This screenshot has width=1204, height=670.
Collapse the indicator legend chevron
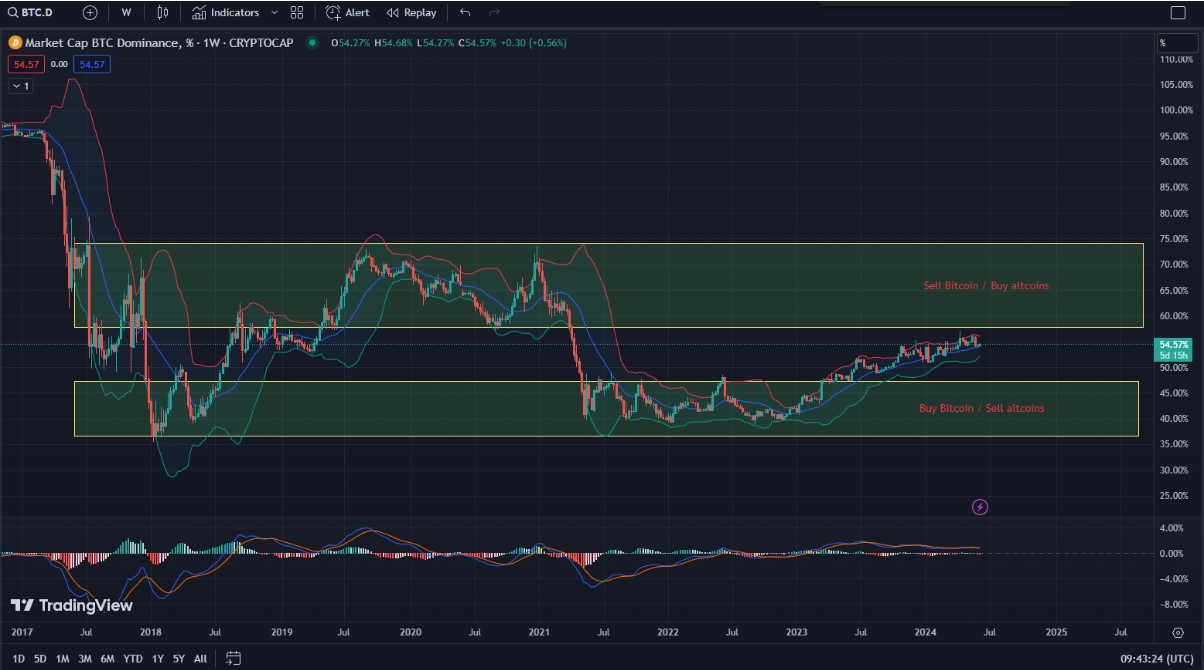coord(20,86)
